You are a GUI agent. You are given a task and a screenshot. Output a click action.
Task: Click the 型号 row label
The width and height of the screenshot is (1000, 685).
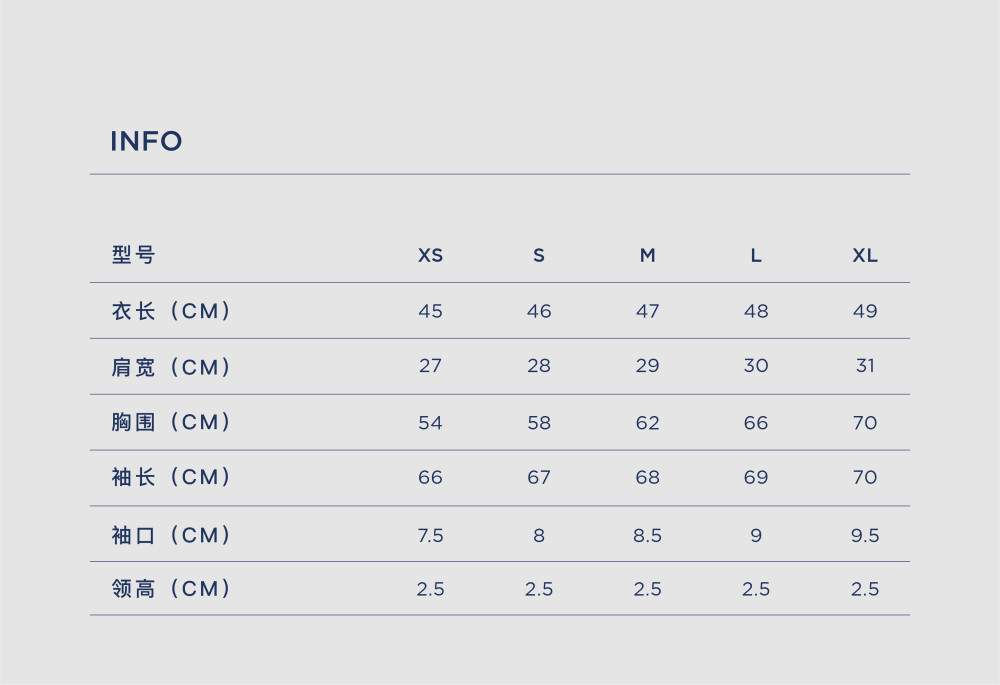click(x=133, y=254)
